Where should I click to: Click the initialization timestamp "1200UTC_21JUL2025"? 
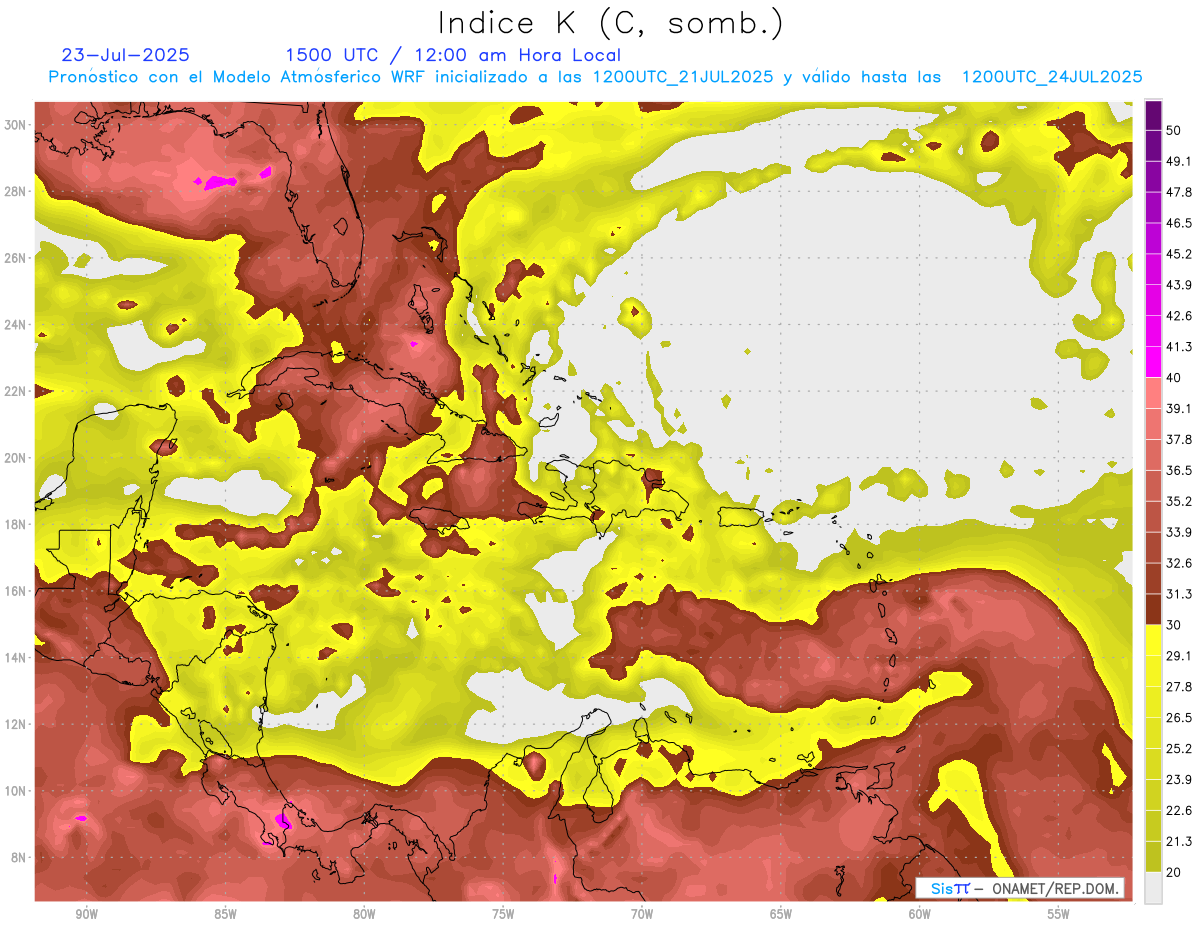pyautogui.click(x=683, y=76)
